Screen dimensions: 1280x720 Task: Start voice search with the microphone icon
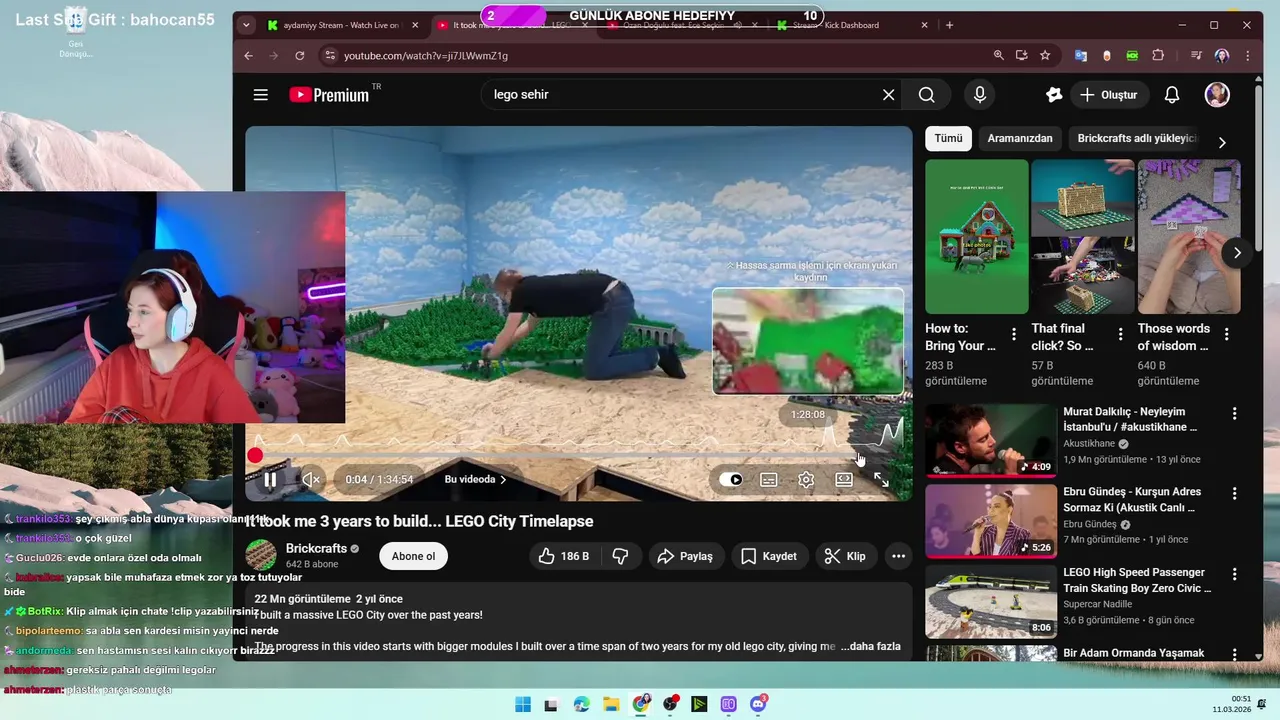point(980,95)
